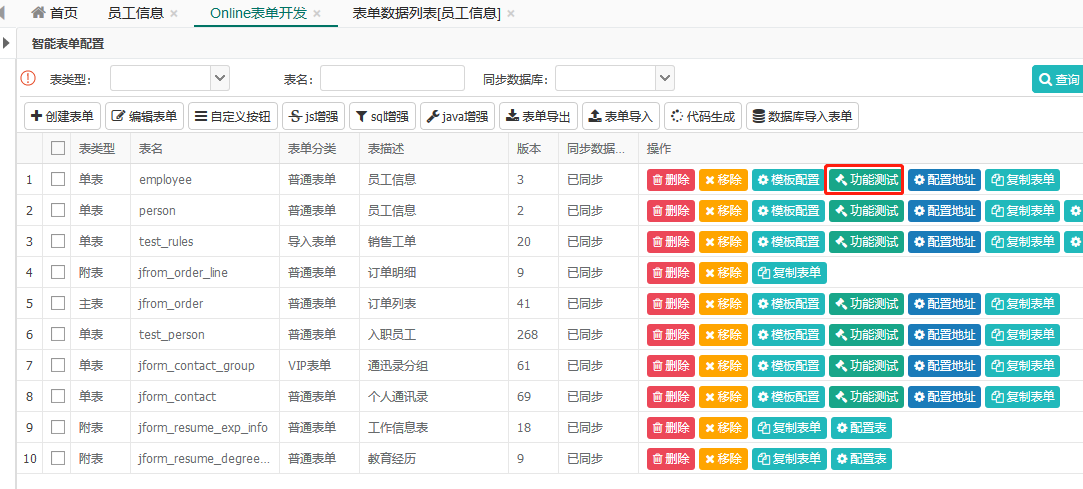This screenshot has height=489, width=1083.
Task: Click the 创建表单 plus toolbar button
Action: [x=62, y=117]
